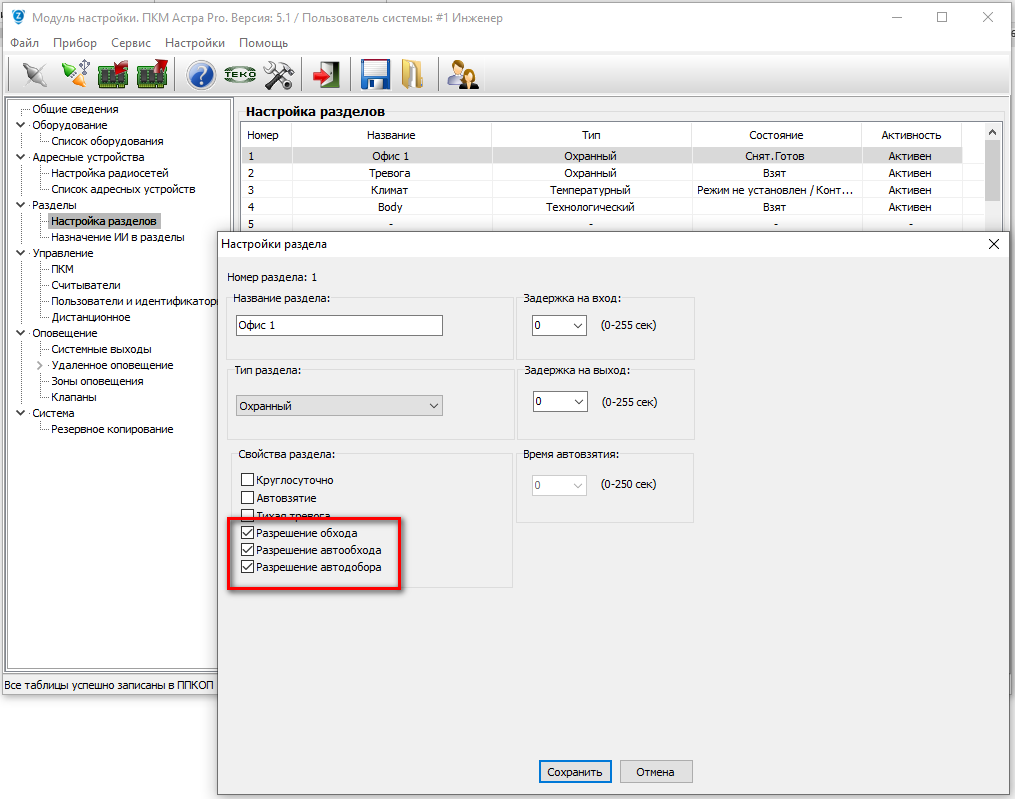Click the blue question mark help icon

point(201,75)
